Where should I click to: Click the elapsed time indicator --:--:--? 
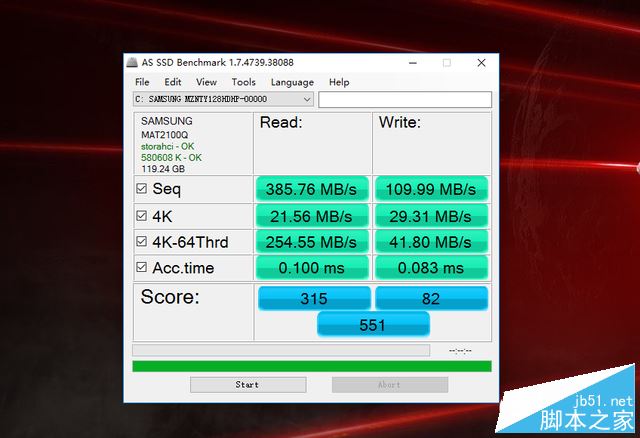(x=460, y=351)
